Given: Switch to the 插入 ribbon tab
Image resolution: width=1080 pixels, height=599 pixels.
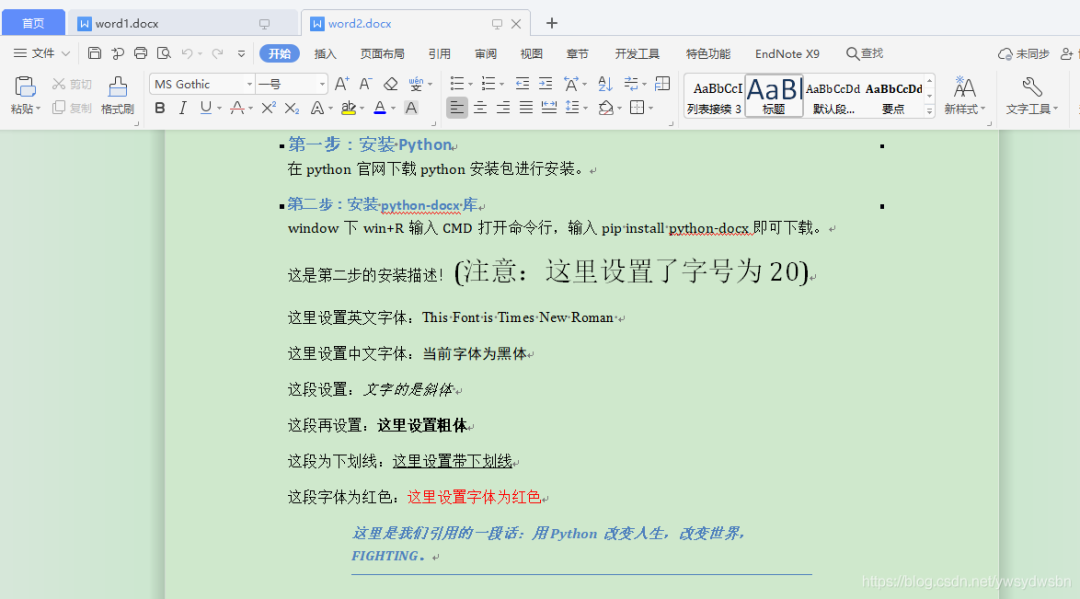Looking at the screenshot, I should click(324, 53).
